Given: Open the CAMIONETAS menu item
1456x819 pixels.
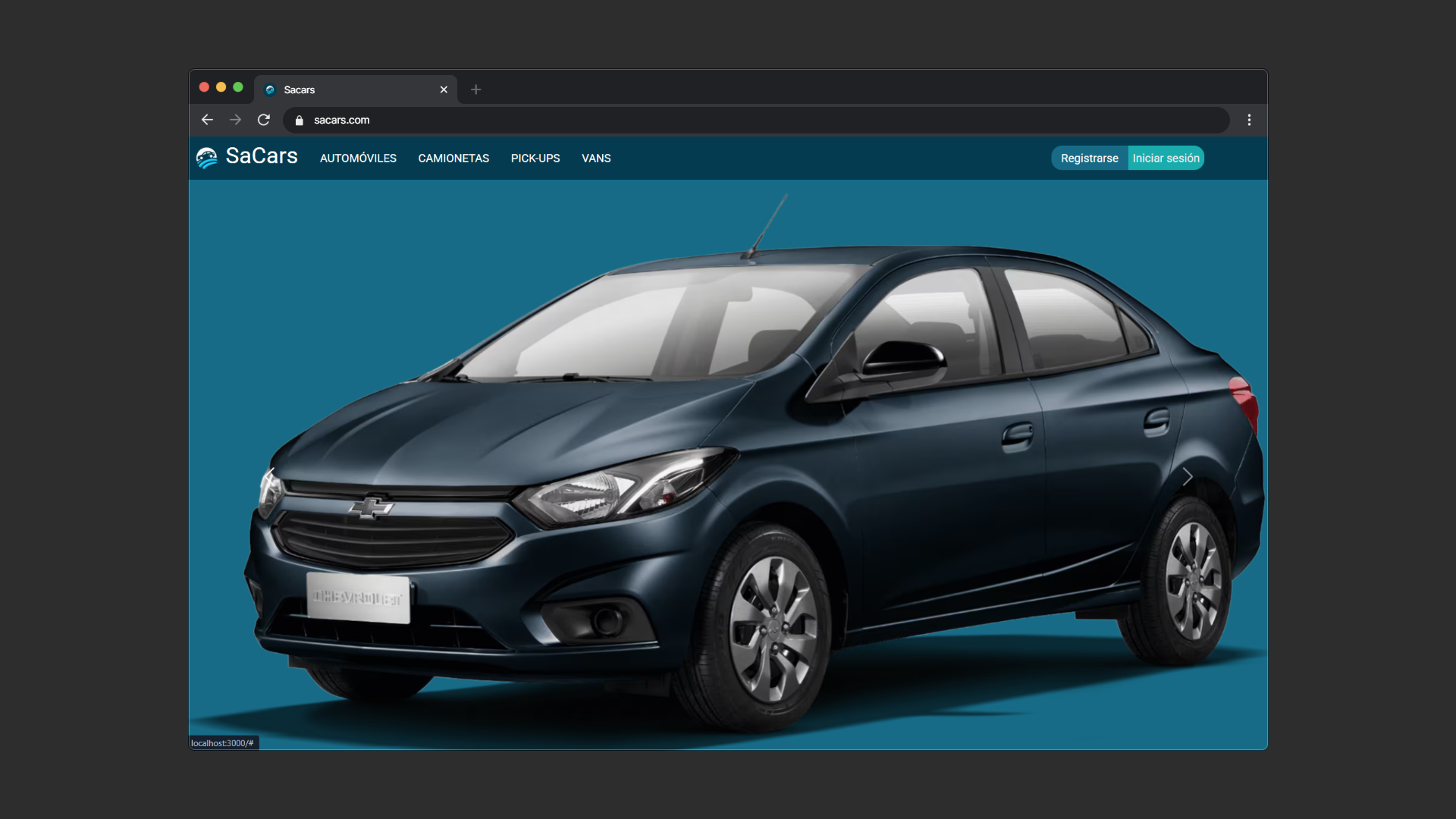Looking at the screenshot, I should 453,158.
